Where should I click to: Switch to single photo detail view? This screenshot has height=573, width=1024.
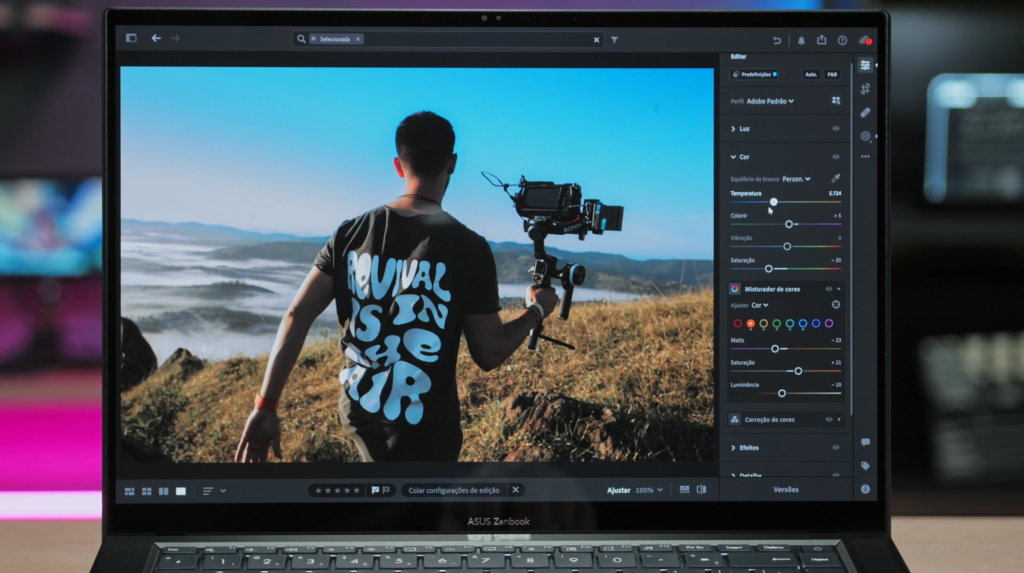181,491
